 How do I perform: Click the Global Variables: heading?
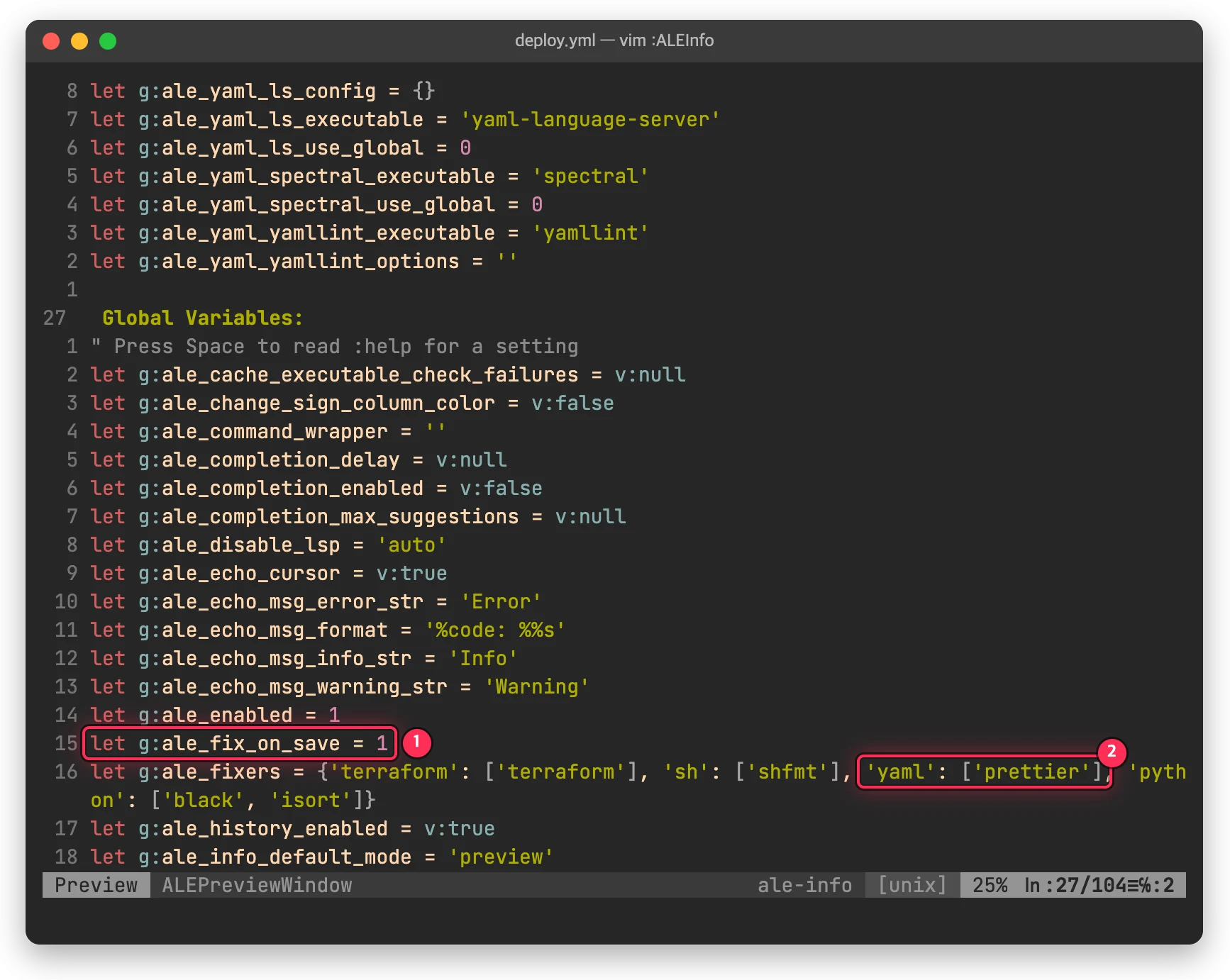[203, 318]
